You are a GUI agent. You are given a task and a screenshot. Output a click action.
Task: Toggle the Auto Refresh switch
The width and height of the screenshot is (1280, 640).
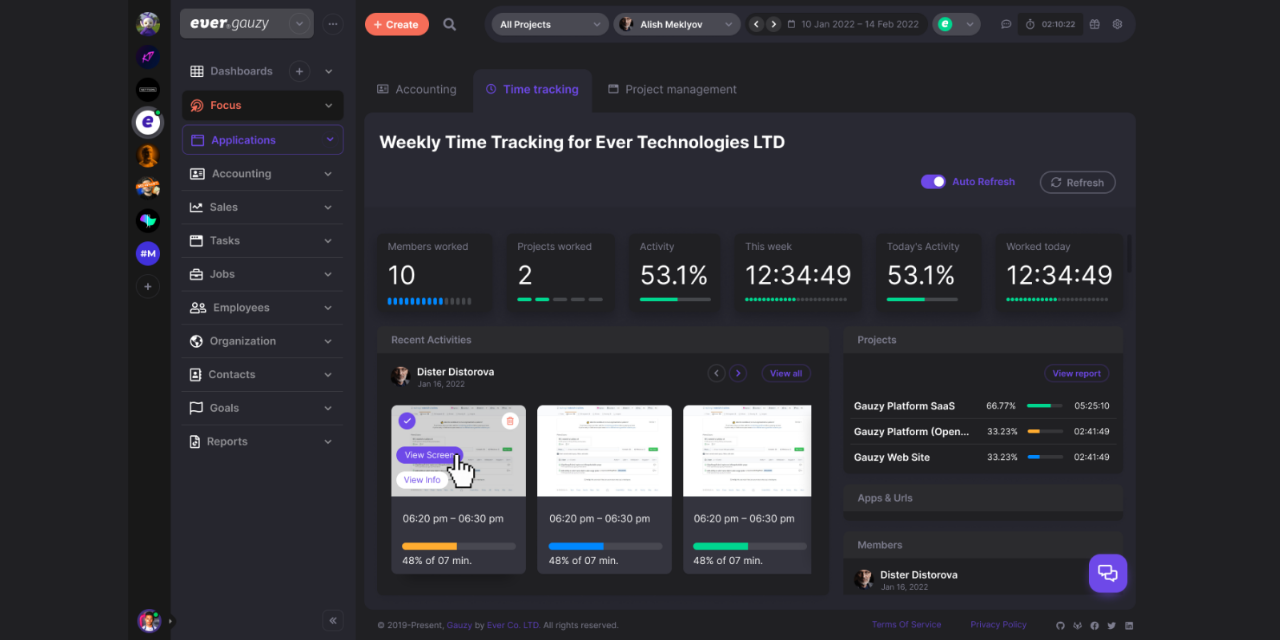[x=933, y=182]
